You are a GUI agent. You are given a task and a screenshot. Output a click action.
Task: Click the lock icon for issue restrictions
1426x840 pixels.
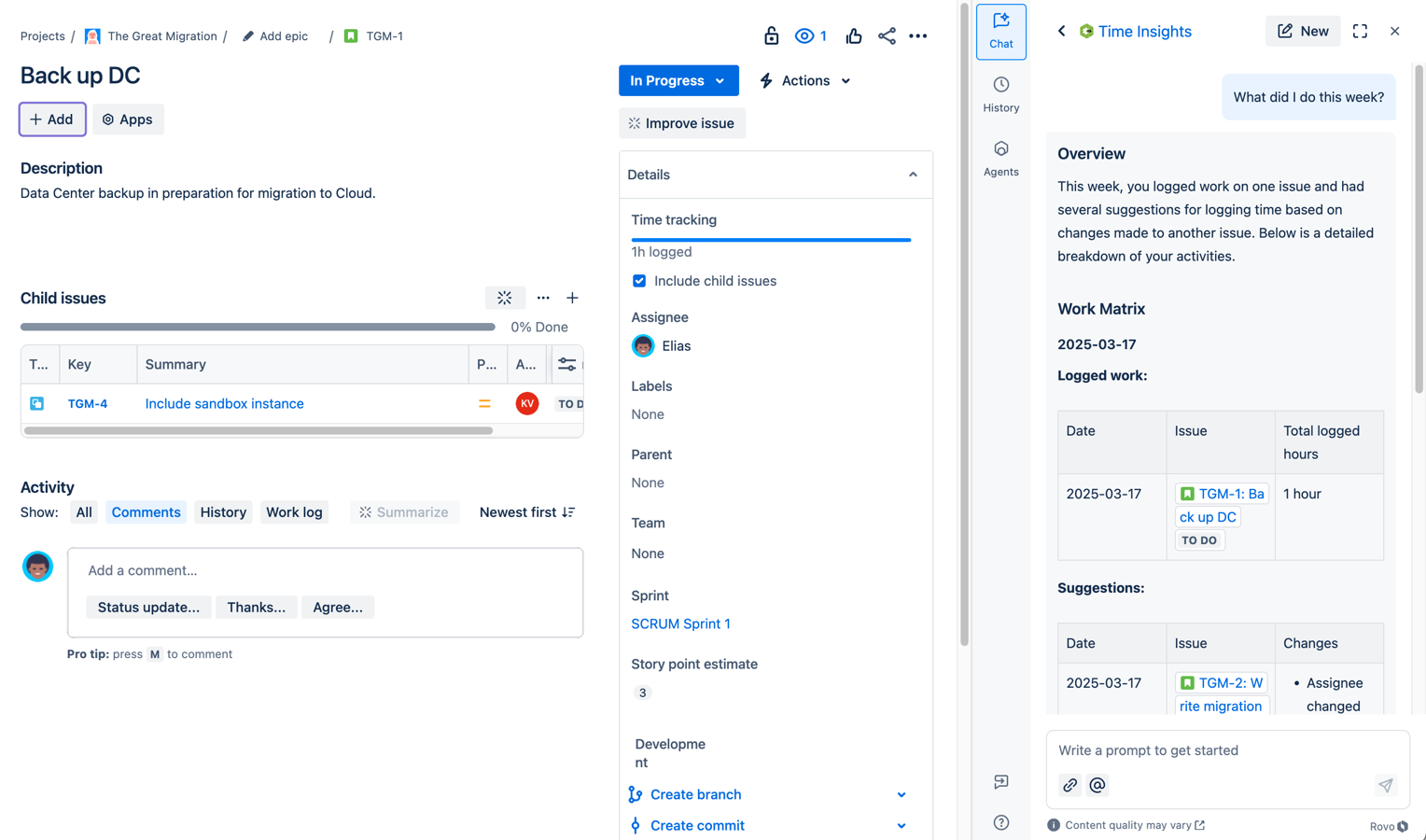771,36
